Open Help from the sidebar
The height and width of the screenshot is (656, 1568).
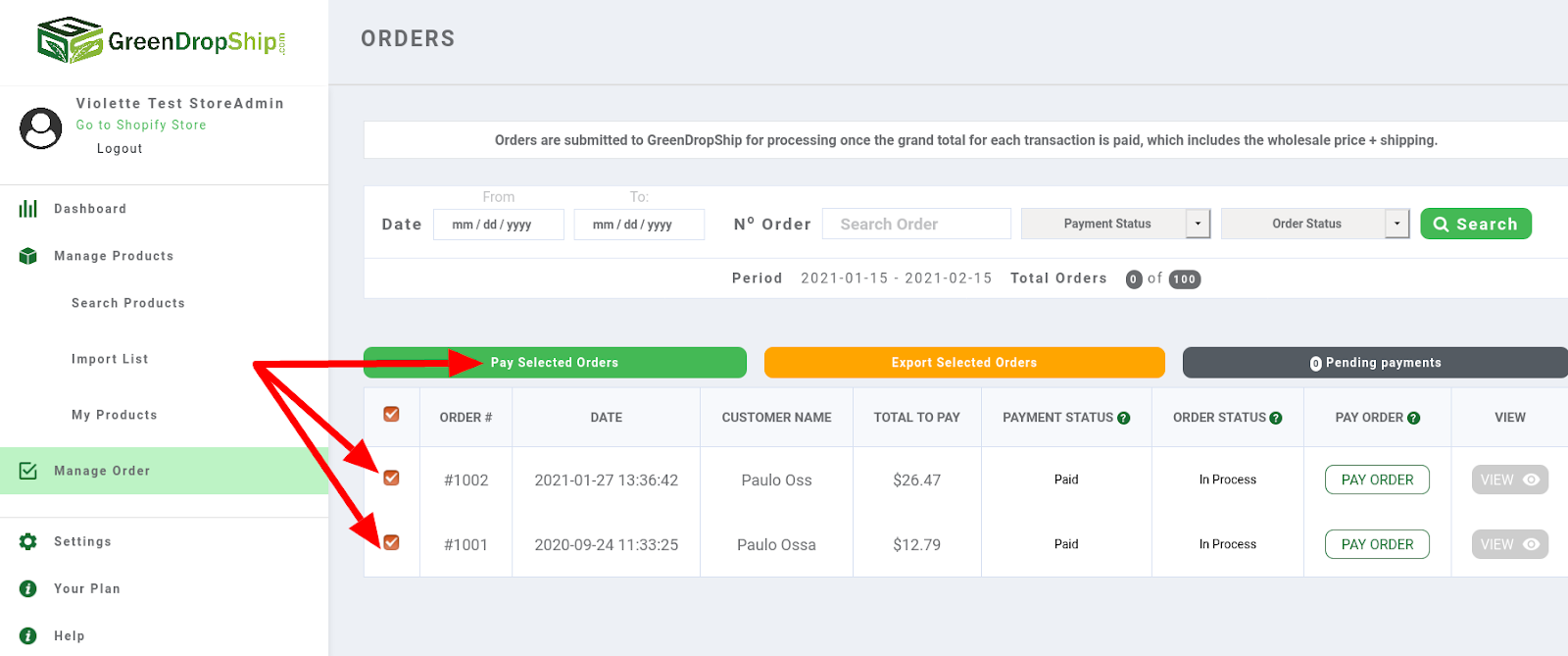(70, 635)
